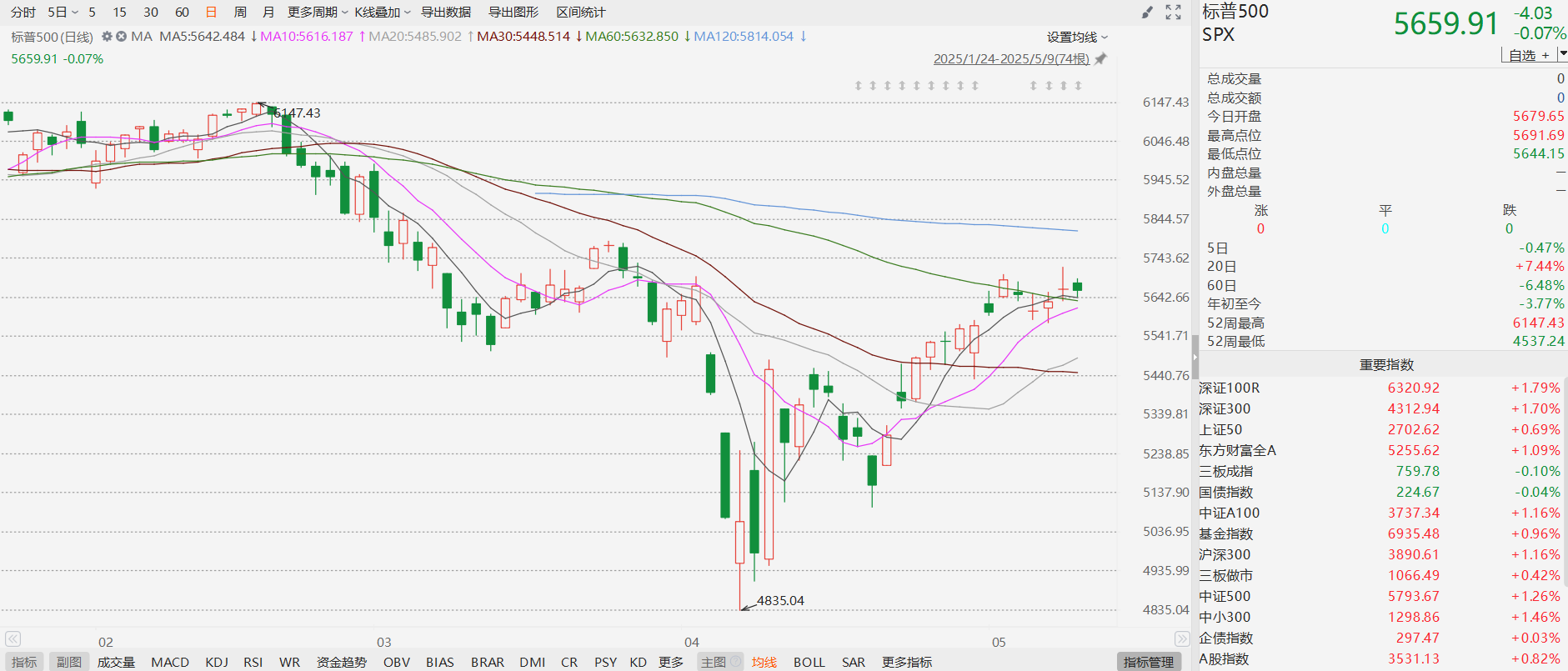Open K线叠加 overlay dropdown

383,13
